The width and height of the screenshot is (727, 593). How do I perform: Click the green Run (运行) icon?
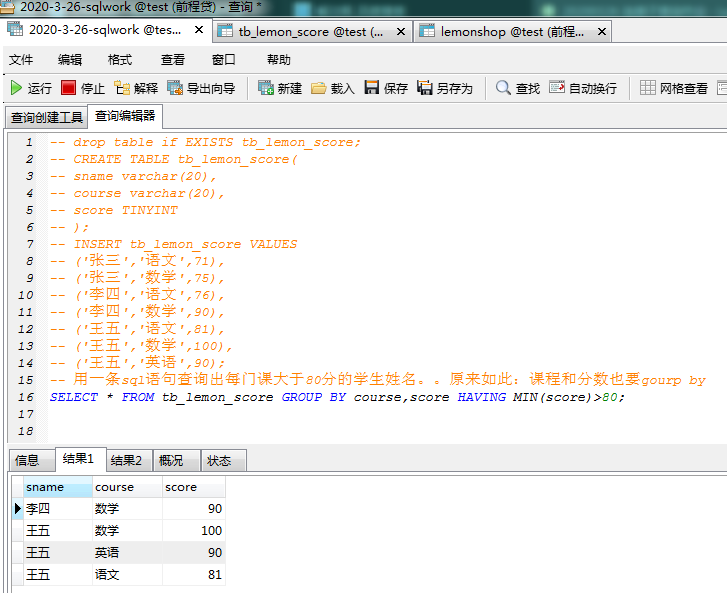coord(17,88)
